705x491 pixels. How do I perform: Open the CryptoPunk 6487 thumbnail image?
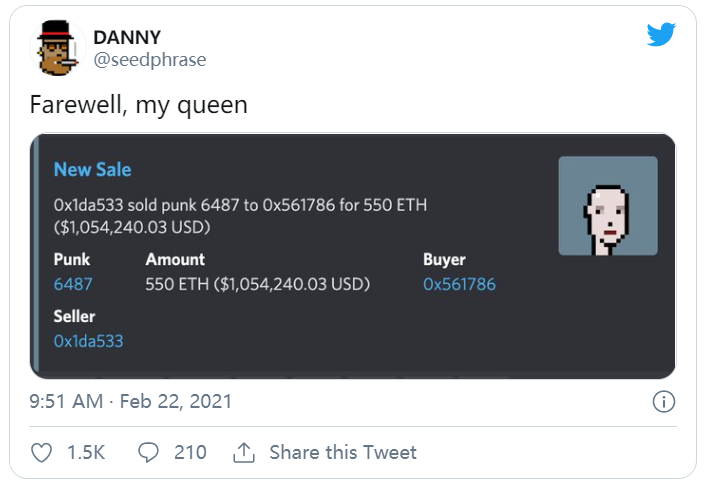pos(608,206)
